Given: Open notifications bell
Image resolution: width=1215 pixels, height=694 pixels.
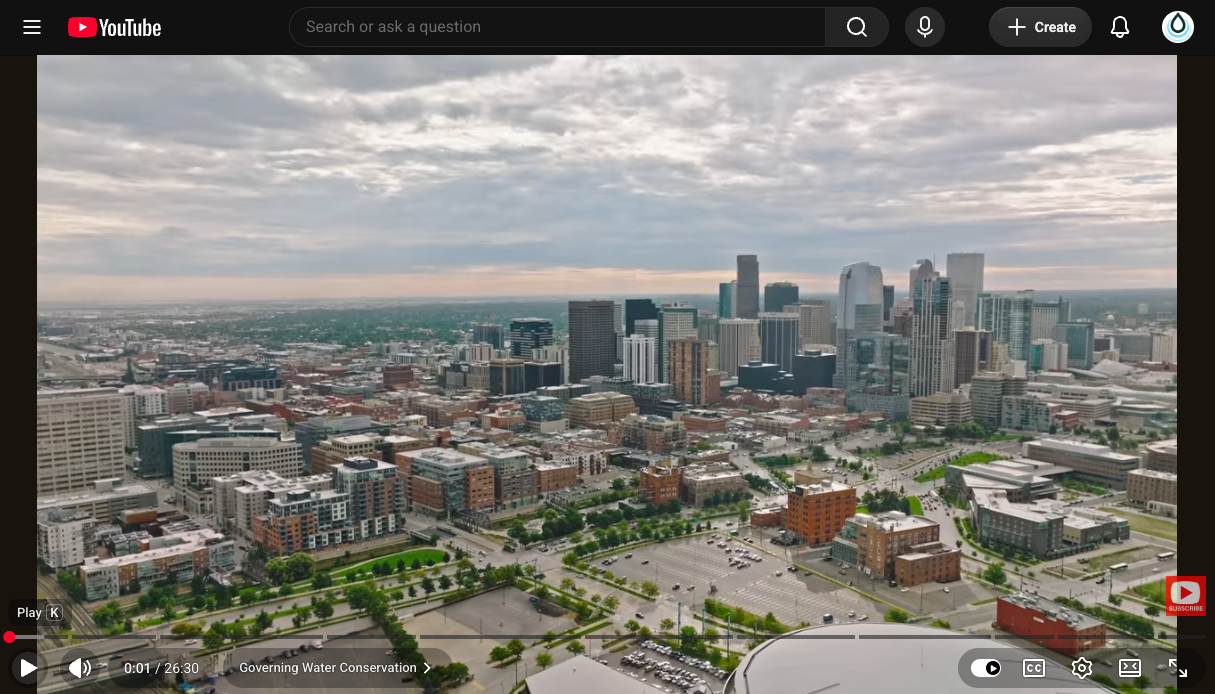Looking at the screenshot, I should tap(1120, 27).
